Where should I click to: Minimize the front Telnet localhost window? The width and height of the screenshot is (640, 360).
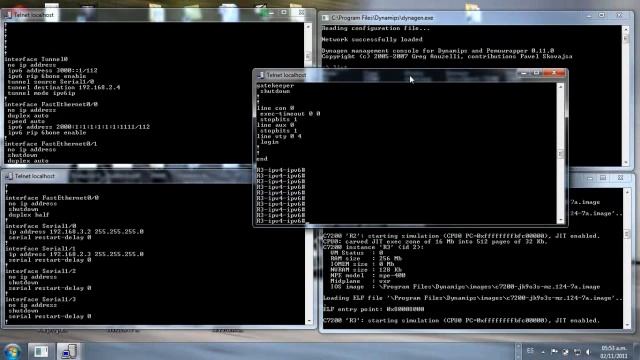524,73
